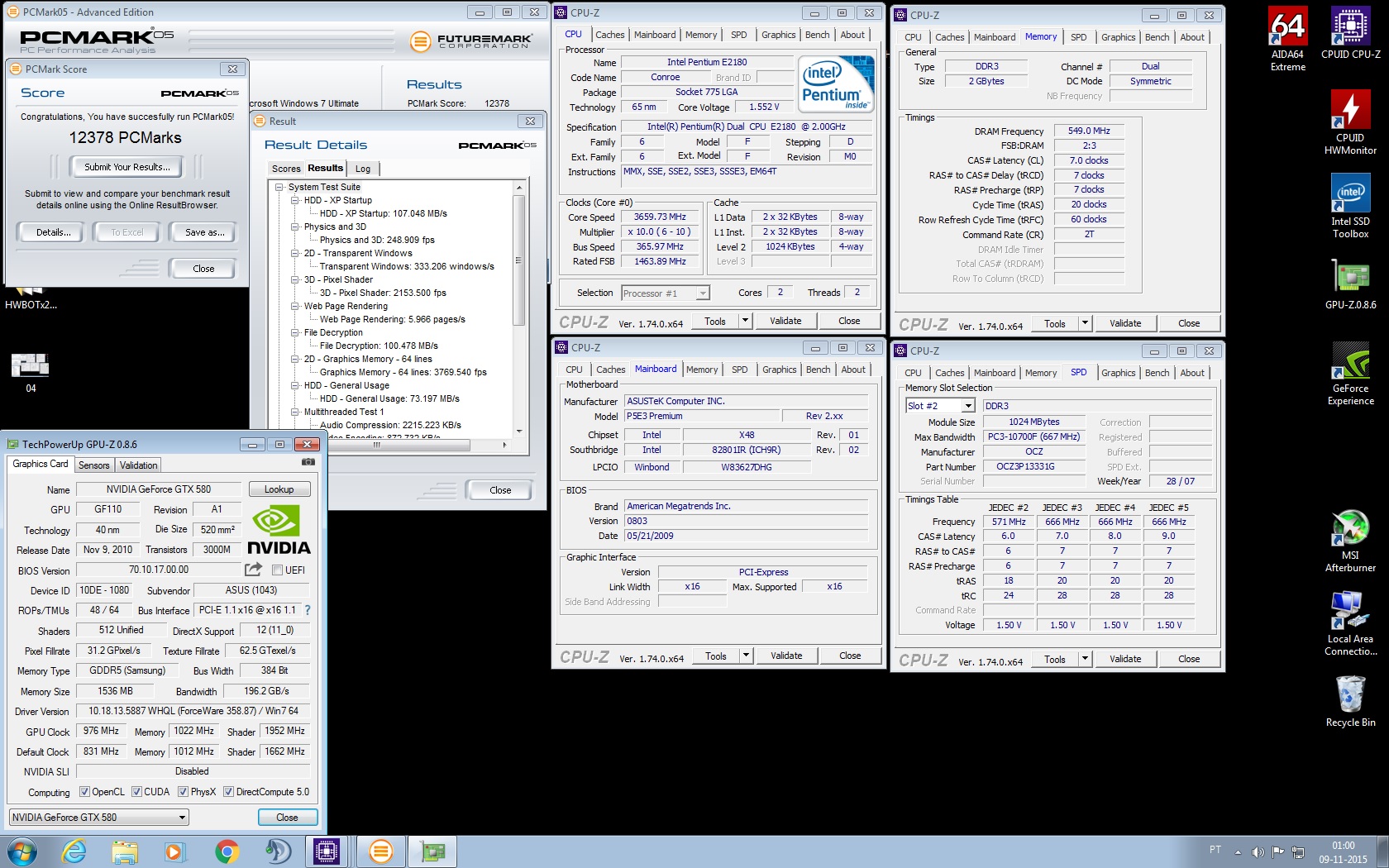Open the Scores tab in Result Details
Viewport: 1389px width, 868px height.
click(x=286, y=169)
